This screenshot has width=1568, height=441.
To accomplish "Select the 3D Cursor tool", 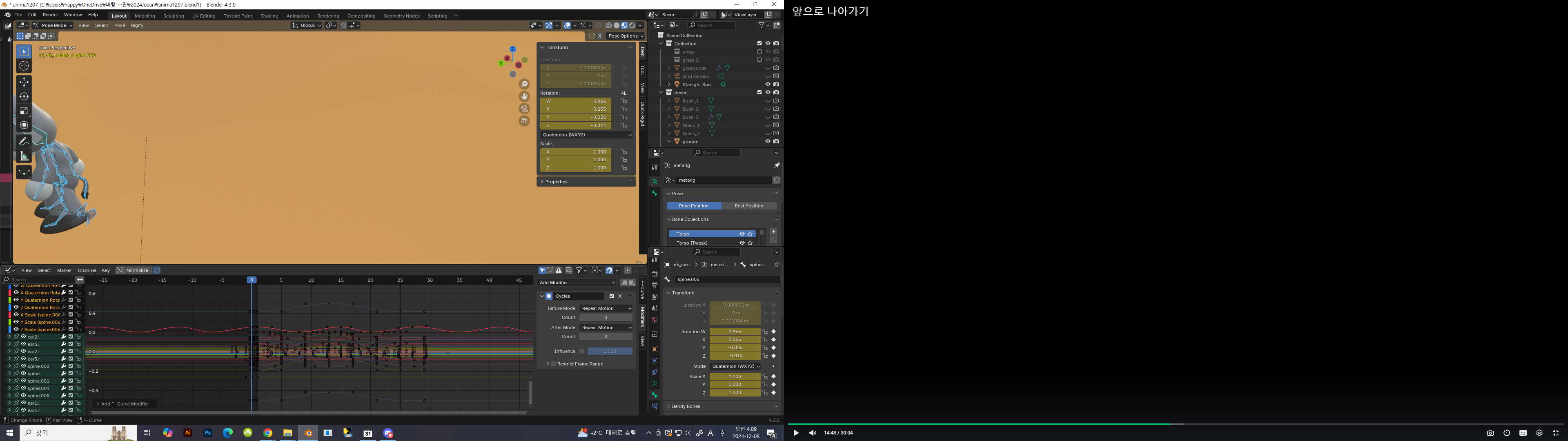I will (24, 66).
